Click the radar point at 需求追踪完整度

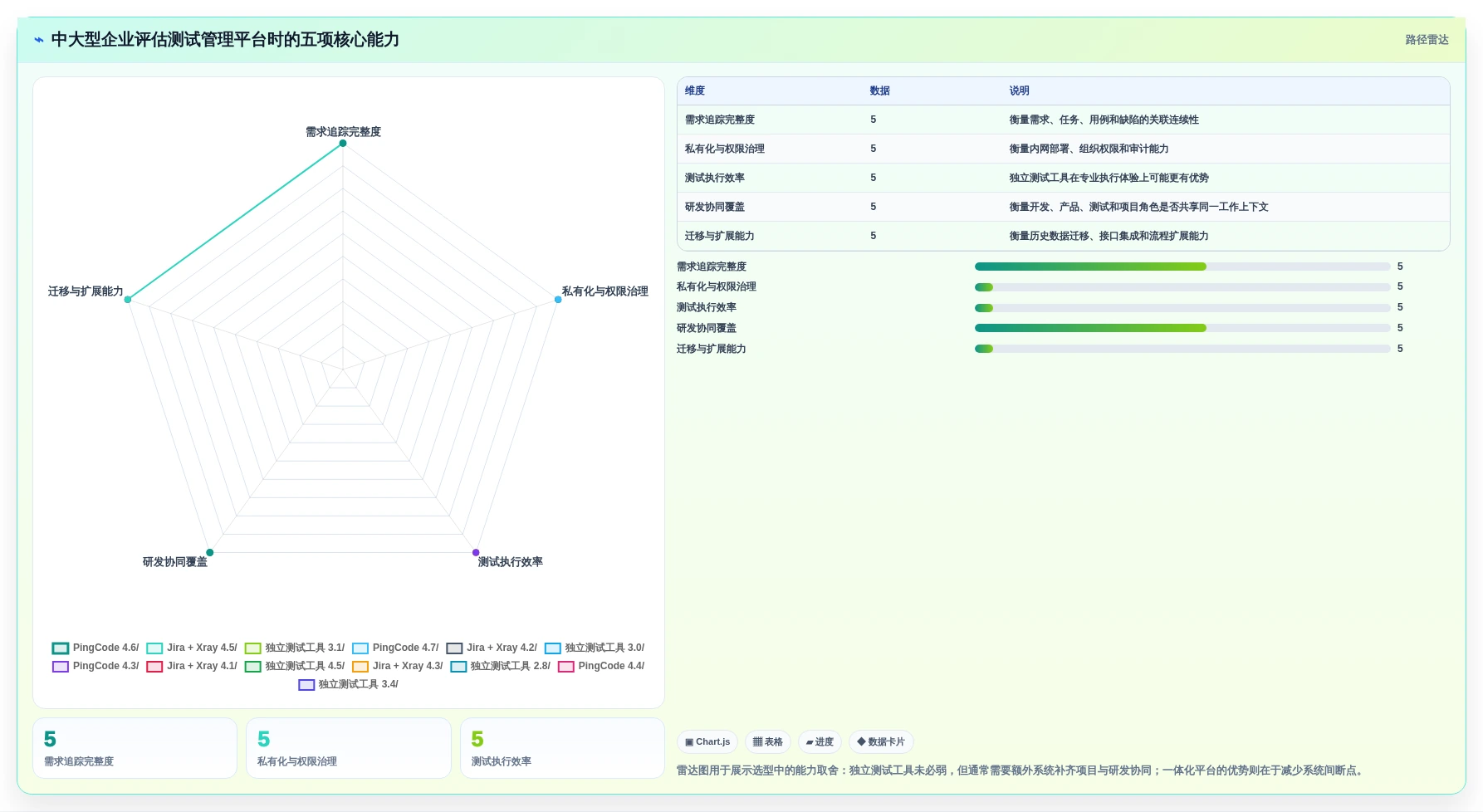coord(343,144)
